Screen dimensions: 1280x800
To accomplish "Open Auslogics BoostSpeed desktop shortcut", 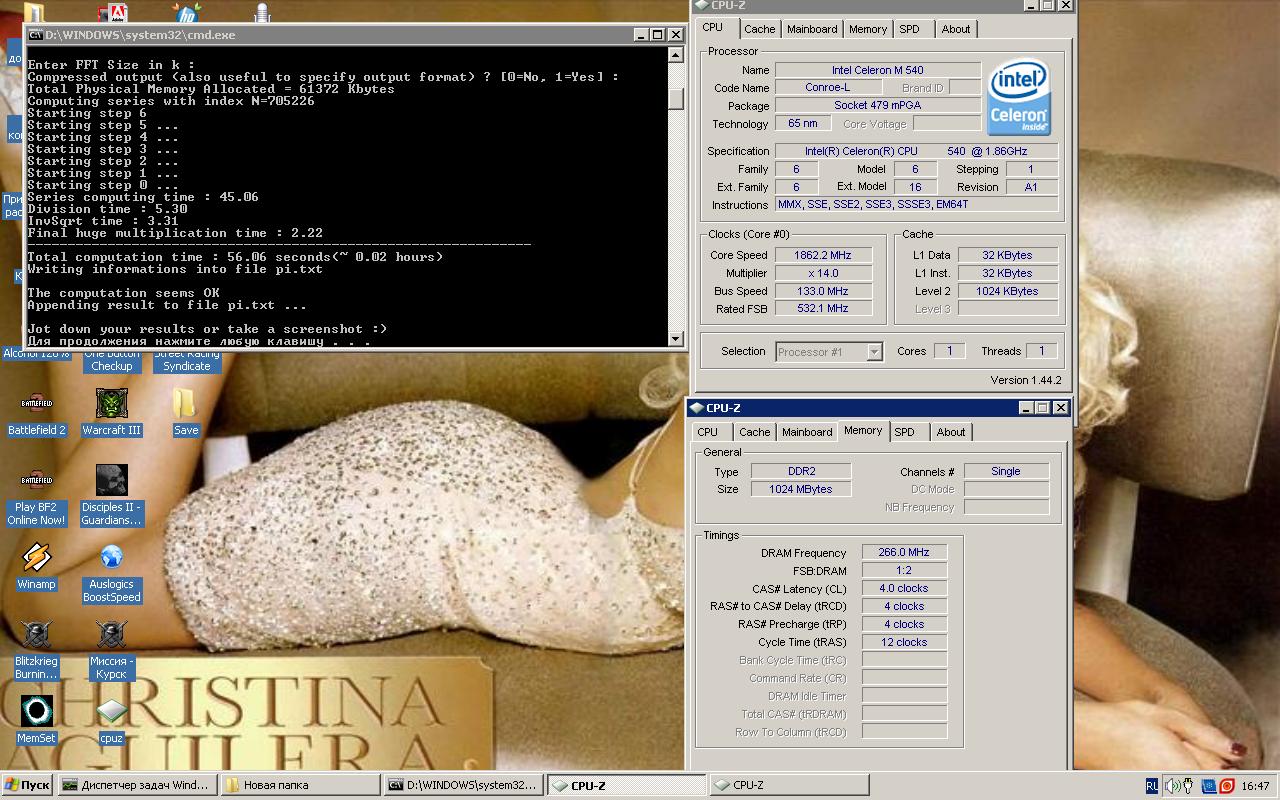I will [111, 573].
